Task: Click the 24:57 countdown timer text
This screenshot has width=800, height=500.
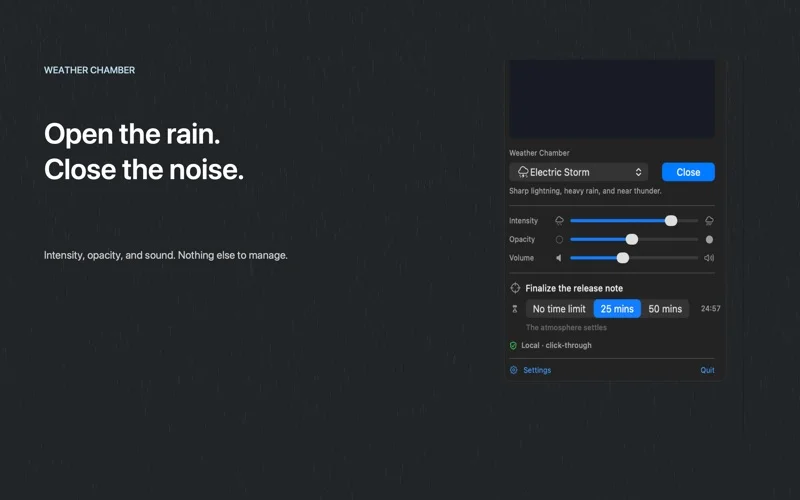Action: [710, 308]
